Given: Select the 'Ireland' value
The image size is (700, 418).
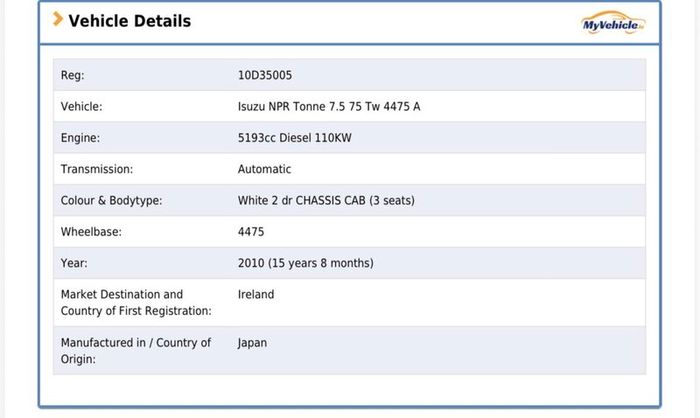Looking at the screenshot, I should click(256, 294).
